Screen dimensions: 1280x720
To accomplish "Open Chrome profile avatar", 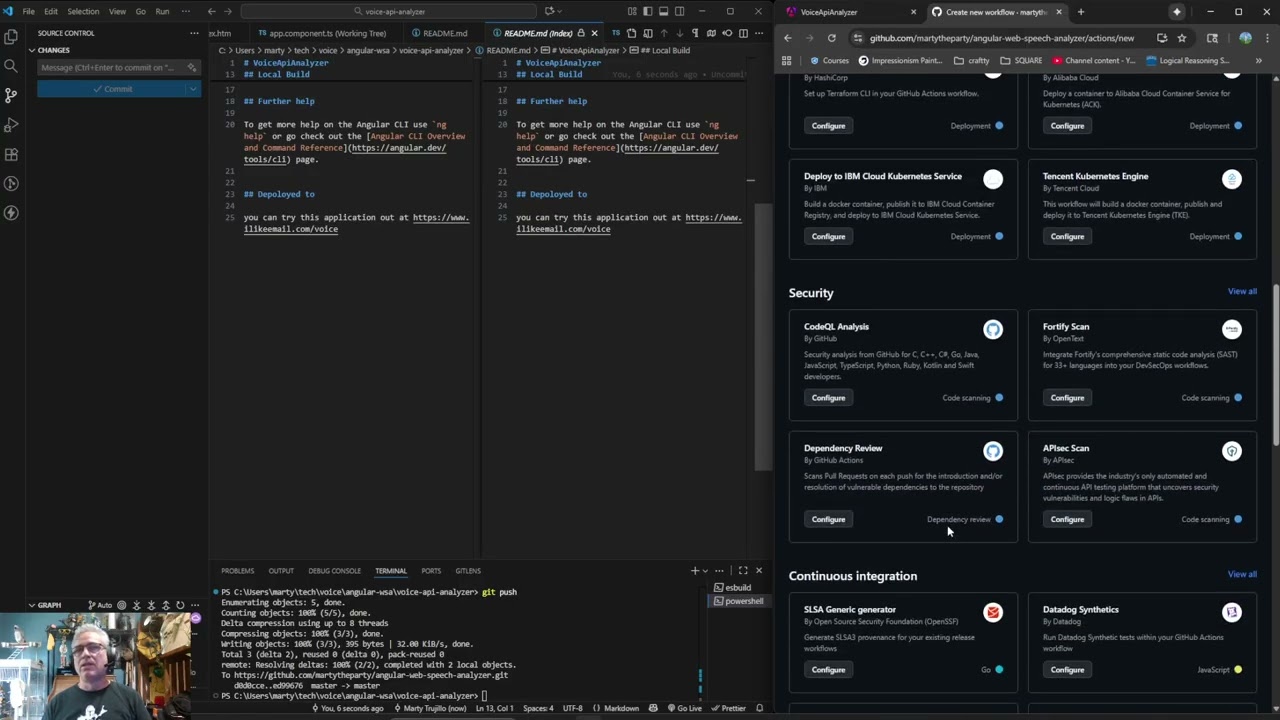I will tap(1245, 38).
